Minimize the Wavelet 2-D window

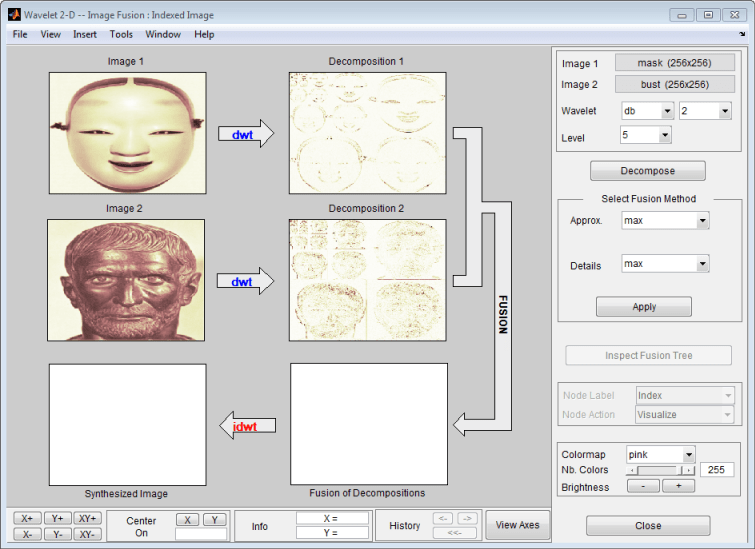[682, 15]
